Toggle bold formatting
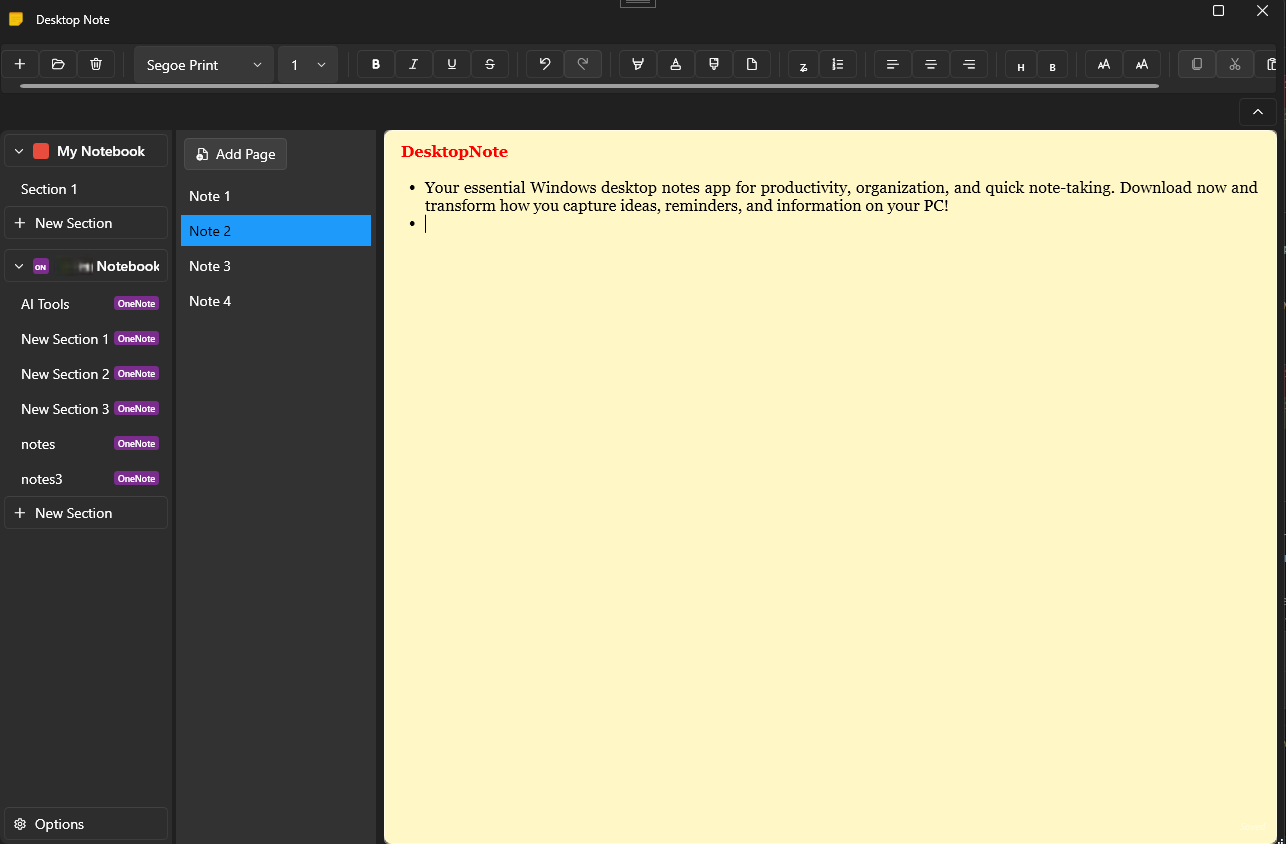The image size is (1286, 844). (376, 64)
